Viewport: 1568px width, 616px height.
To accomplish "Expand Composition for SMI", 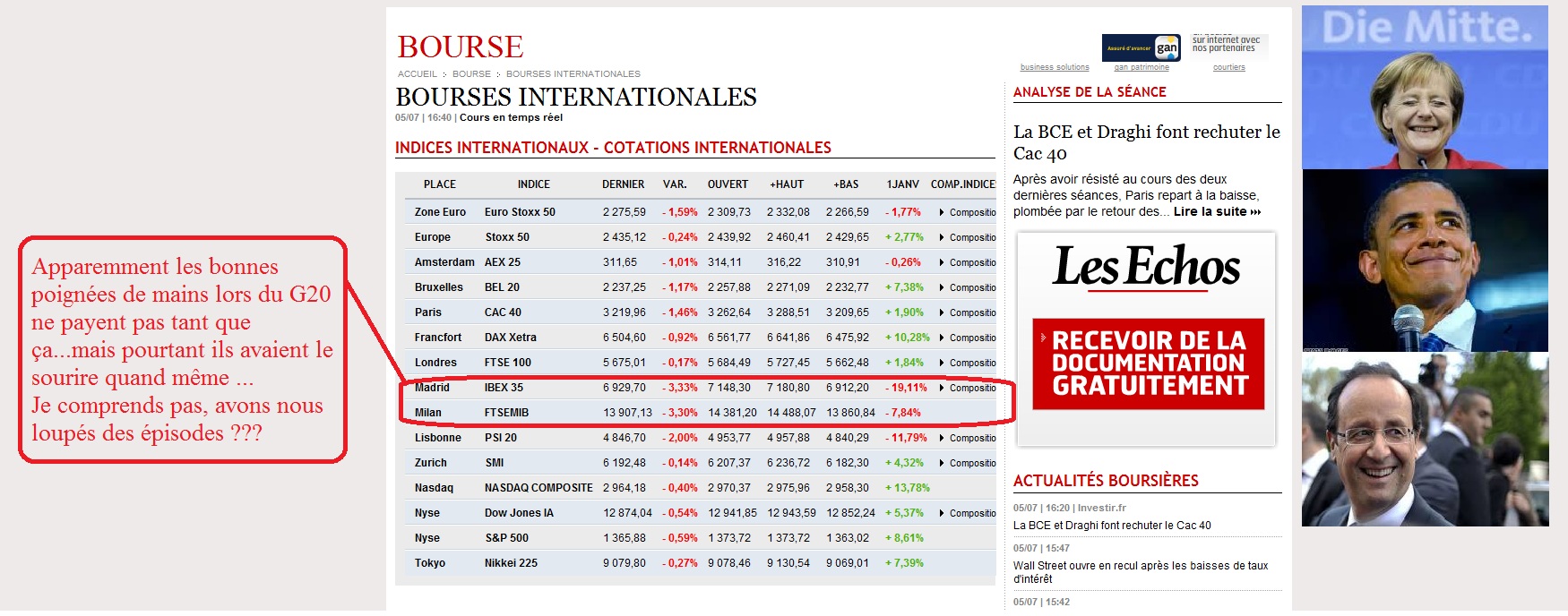I will tap(968, 463).
